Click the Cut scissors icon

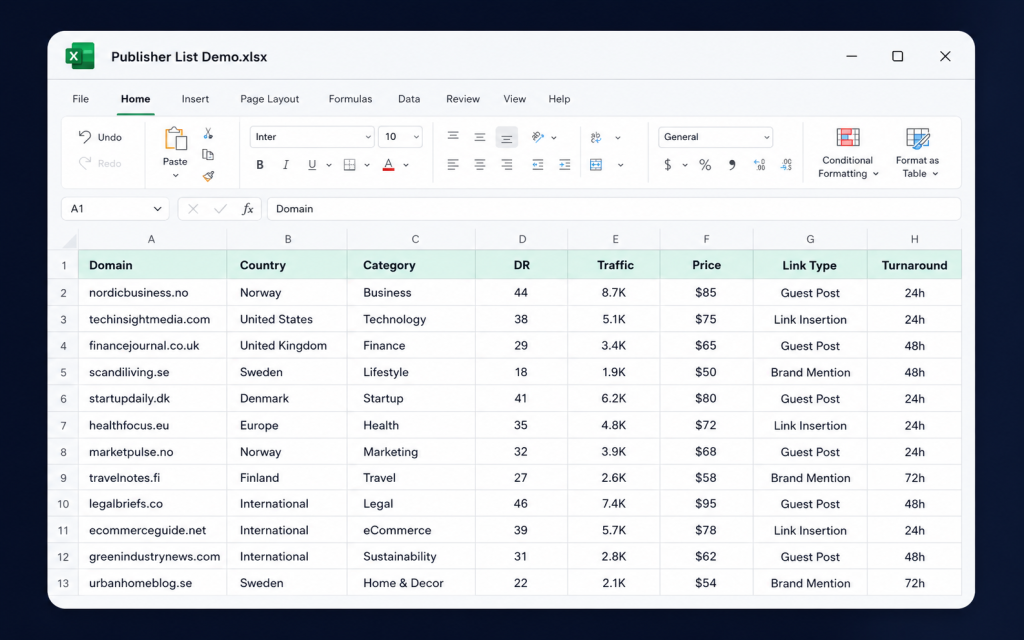coord(208,133)
